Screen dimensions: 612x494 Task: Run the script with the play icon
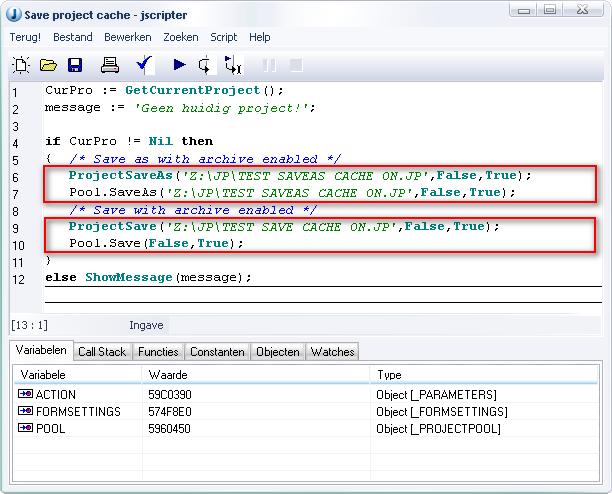point(179,64)
